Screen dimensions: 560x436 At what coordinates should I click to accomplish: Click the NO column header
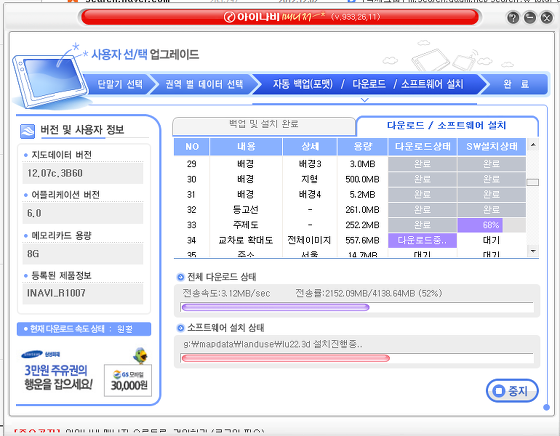point(192,147)
